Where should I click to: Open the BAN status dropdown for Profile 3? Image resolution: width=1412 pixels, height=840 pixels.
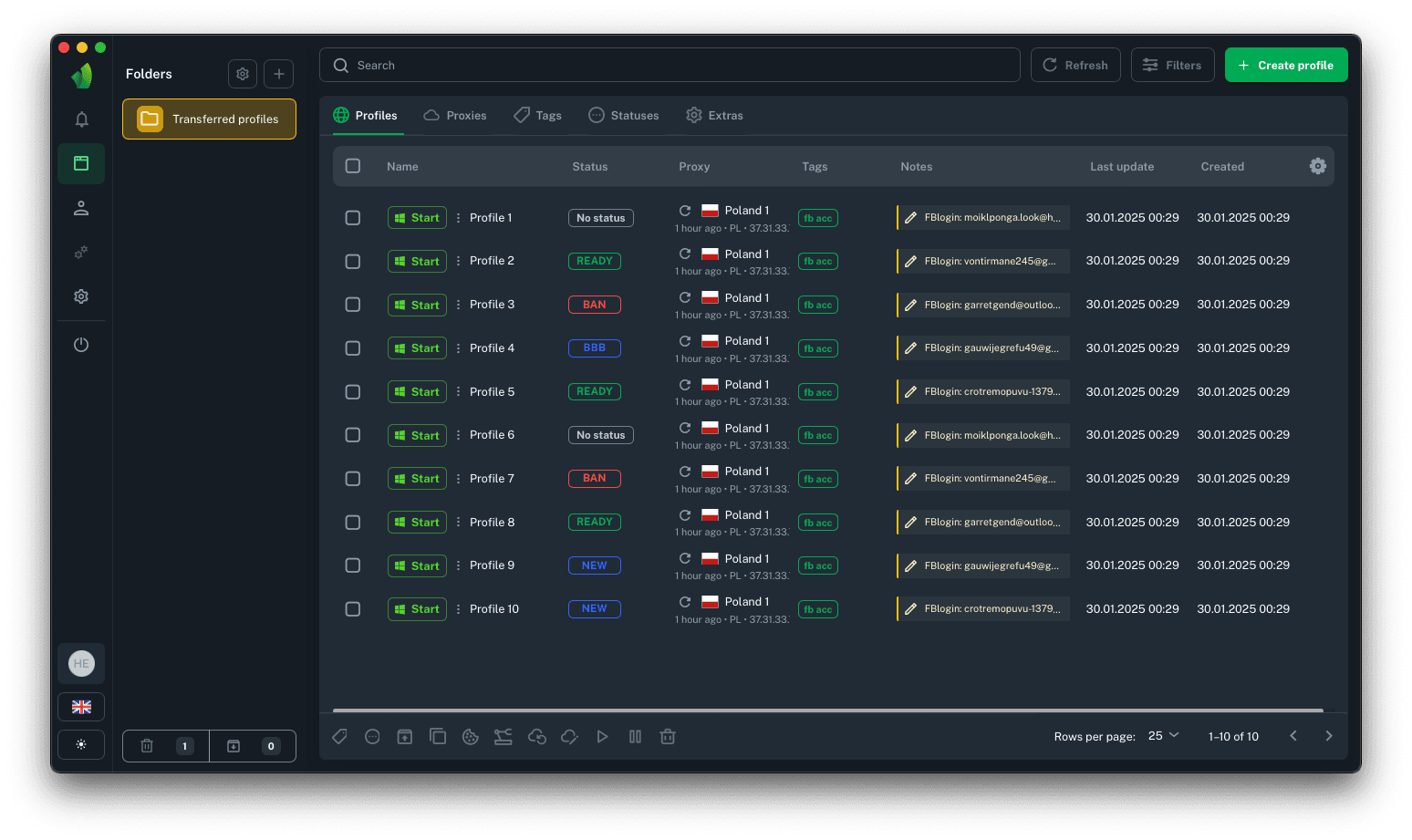point(594,305)
